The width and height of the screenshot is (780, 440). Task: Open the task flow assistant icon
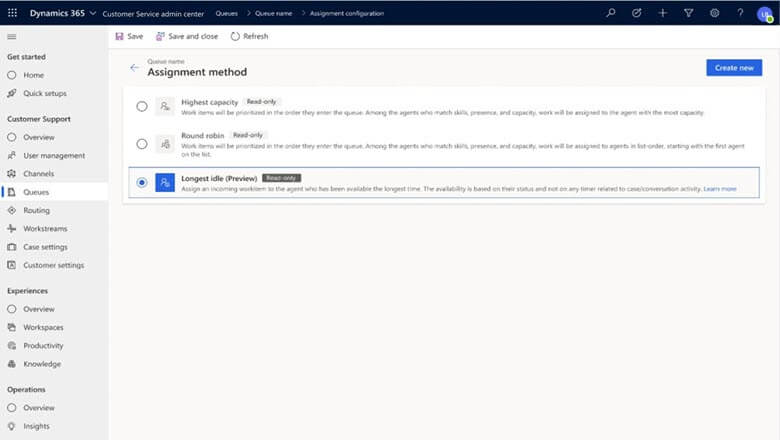click(637, 13)
